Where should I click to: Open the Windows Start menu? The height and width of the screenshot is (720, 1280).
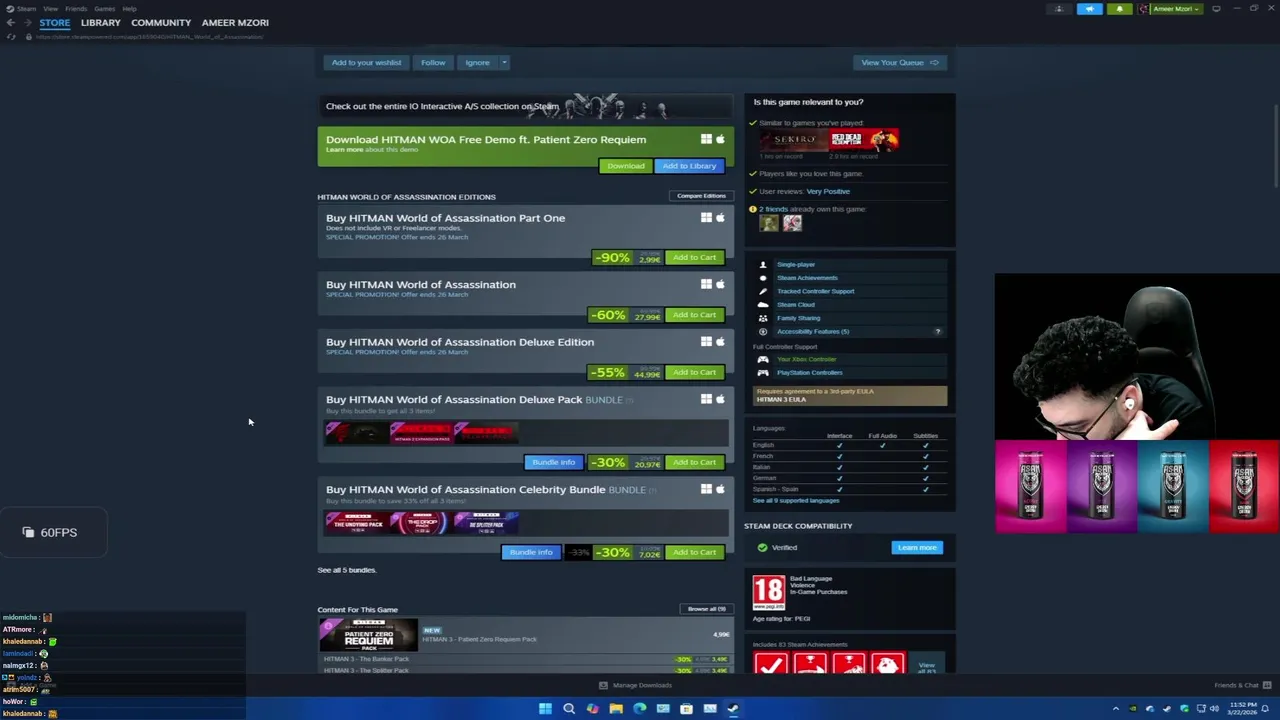(545, 708)
